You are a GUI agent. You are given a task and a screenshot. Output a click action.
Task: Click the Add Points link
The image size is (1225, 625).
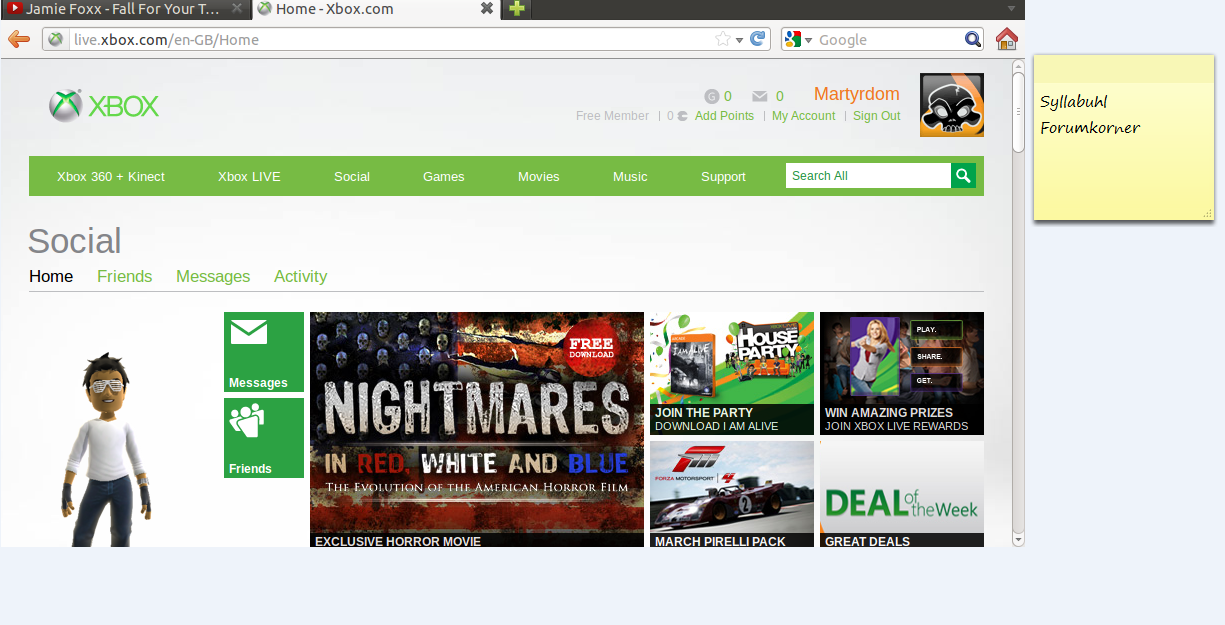(724, 116)
